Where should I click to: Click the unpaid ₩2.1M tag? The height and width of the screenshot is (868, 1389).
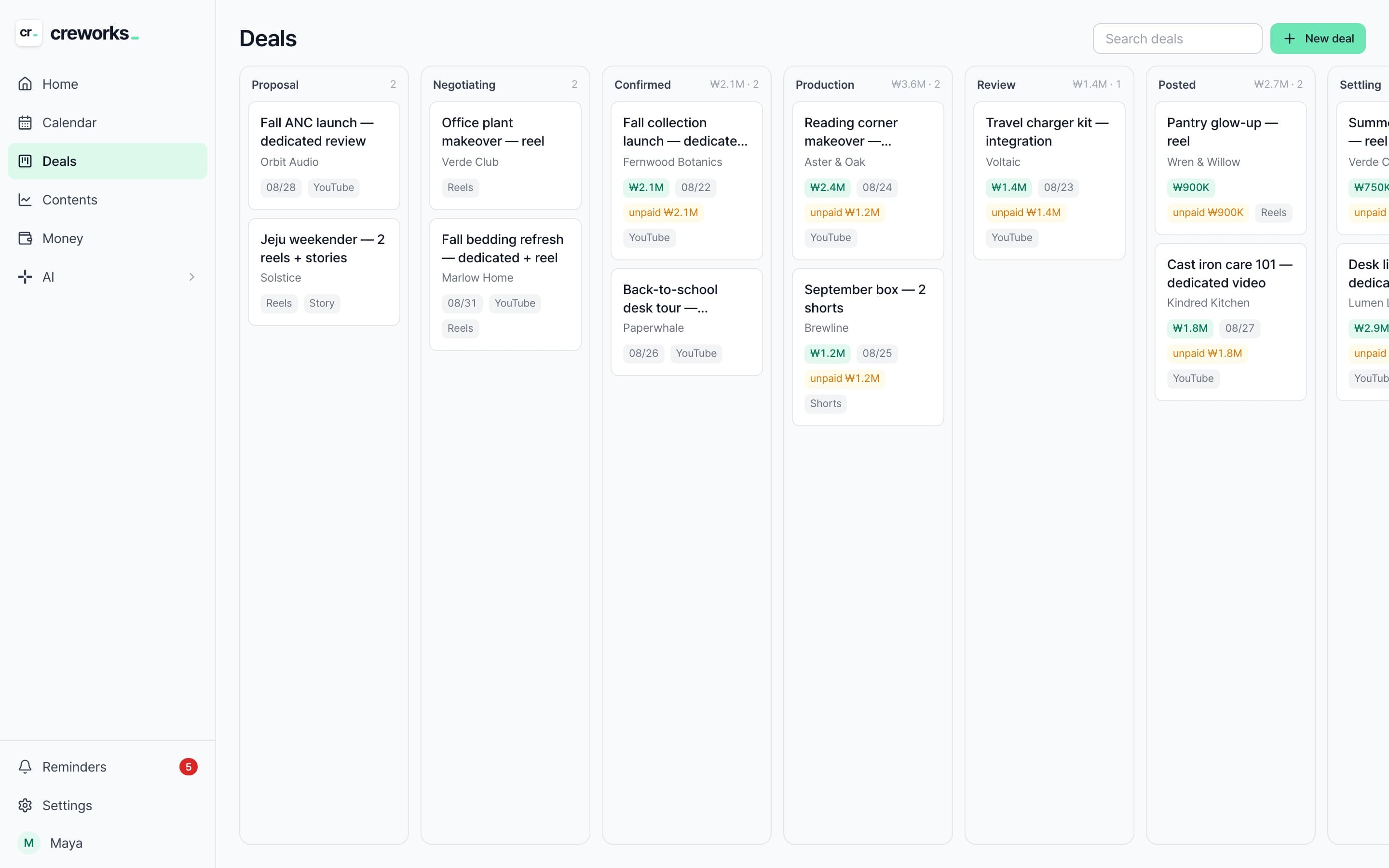(x=663, y=212)
